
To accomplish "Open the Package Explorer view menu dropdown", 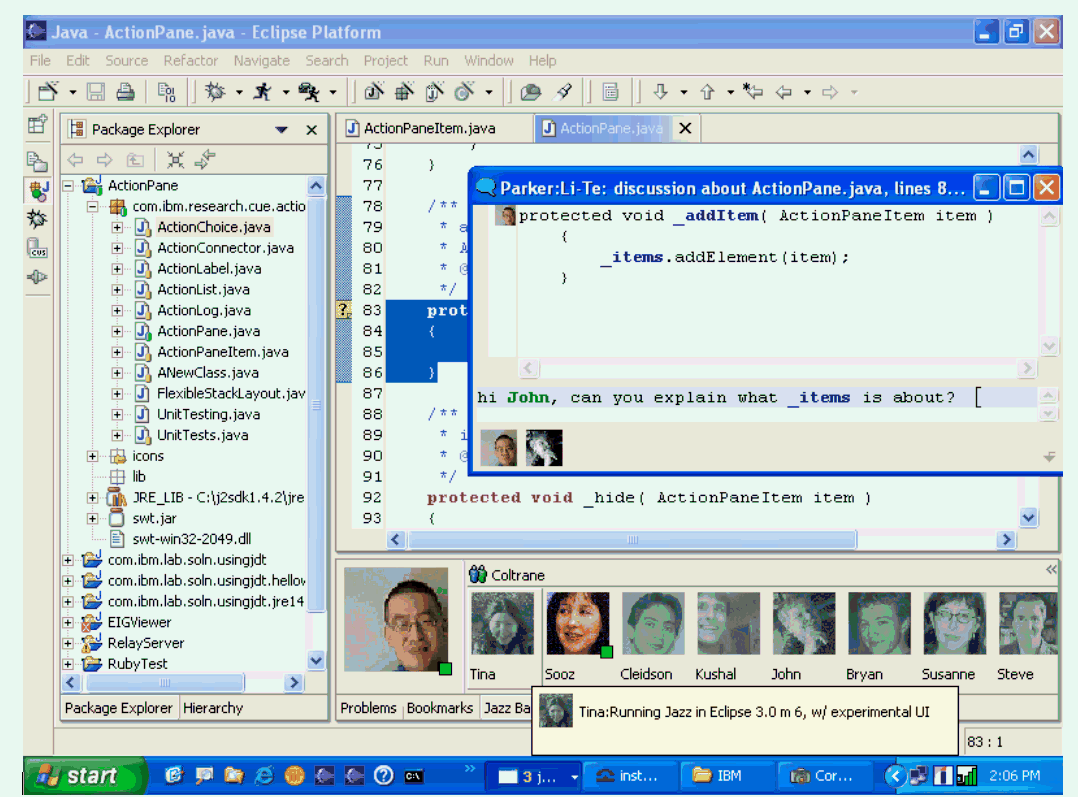I will (x=282, y=130).
